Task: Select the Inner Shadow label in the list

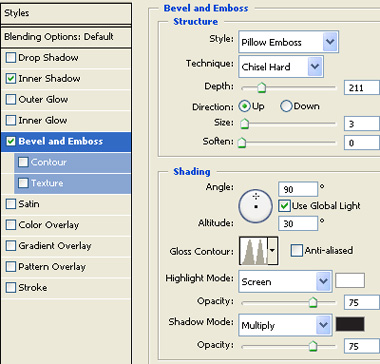Action: pos(49,79)
